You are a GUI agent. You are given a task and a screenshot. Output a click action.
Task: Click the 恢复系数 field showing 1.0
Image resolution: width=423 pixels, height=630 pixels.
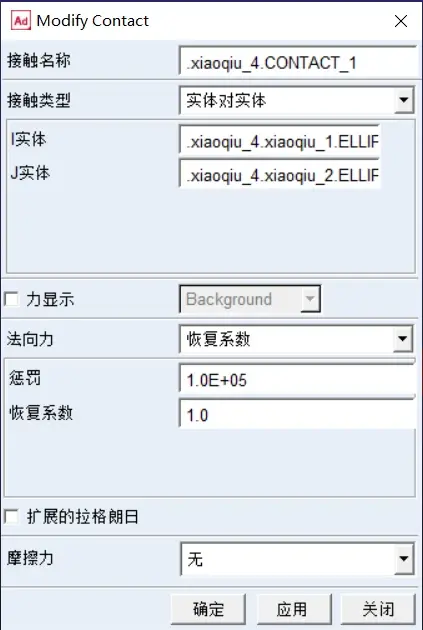297,414
